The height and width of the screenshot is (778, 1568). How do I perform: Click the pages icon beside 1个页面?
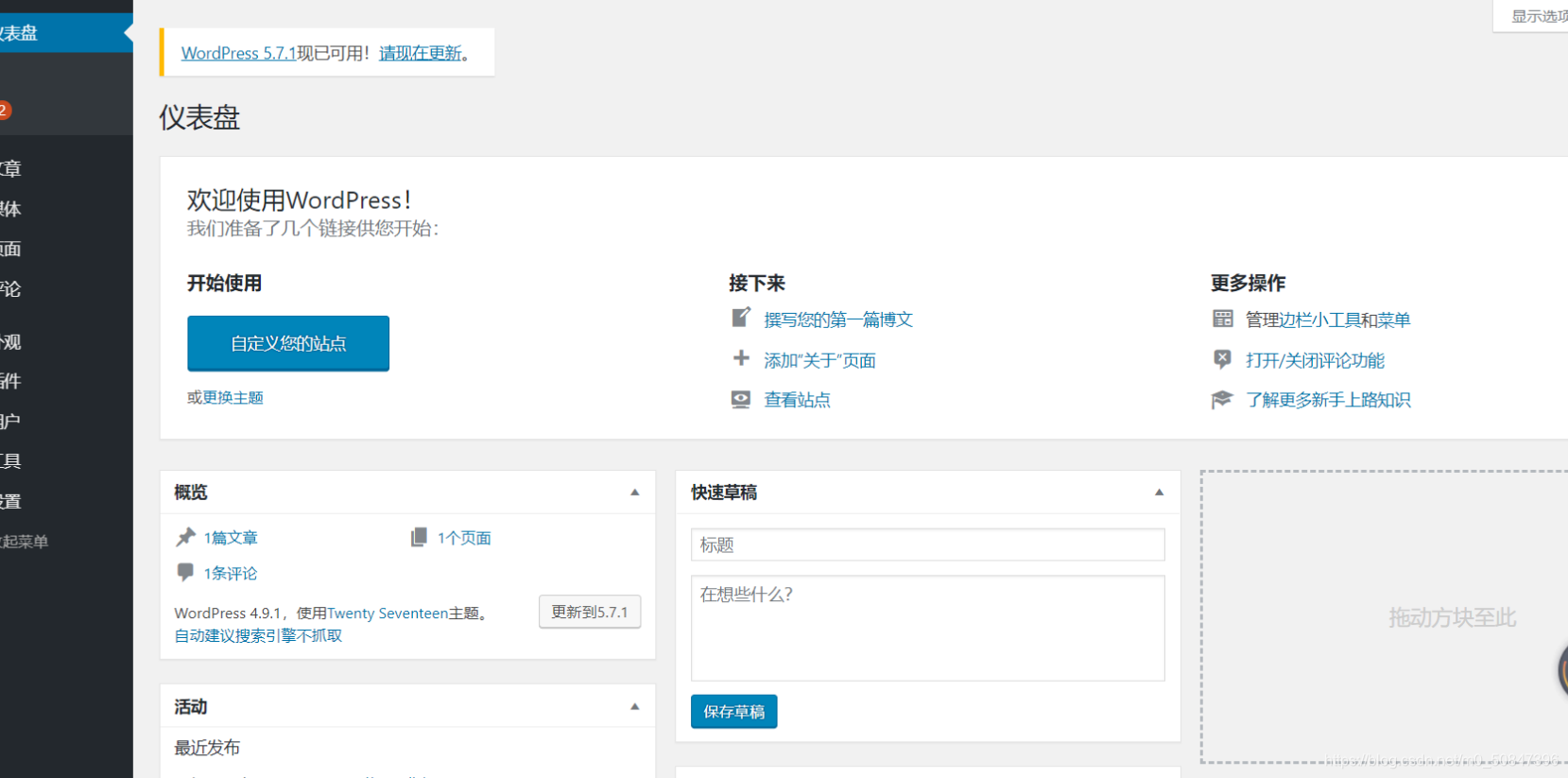click(x=419, y=537)
